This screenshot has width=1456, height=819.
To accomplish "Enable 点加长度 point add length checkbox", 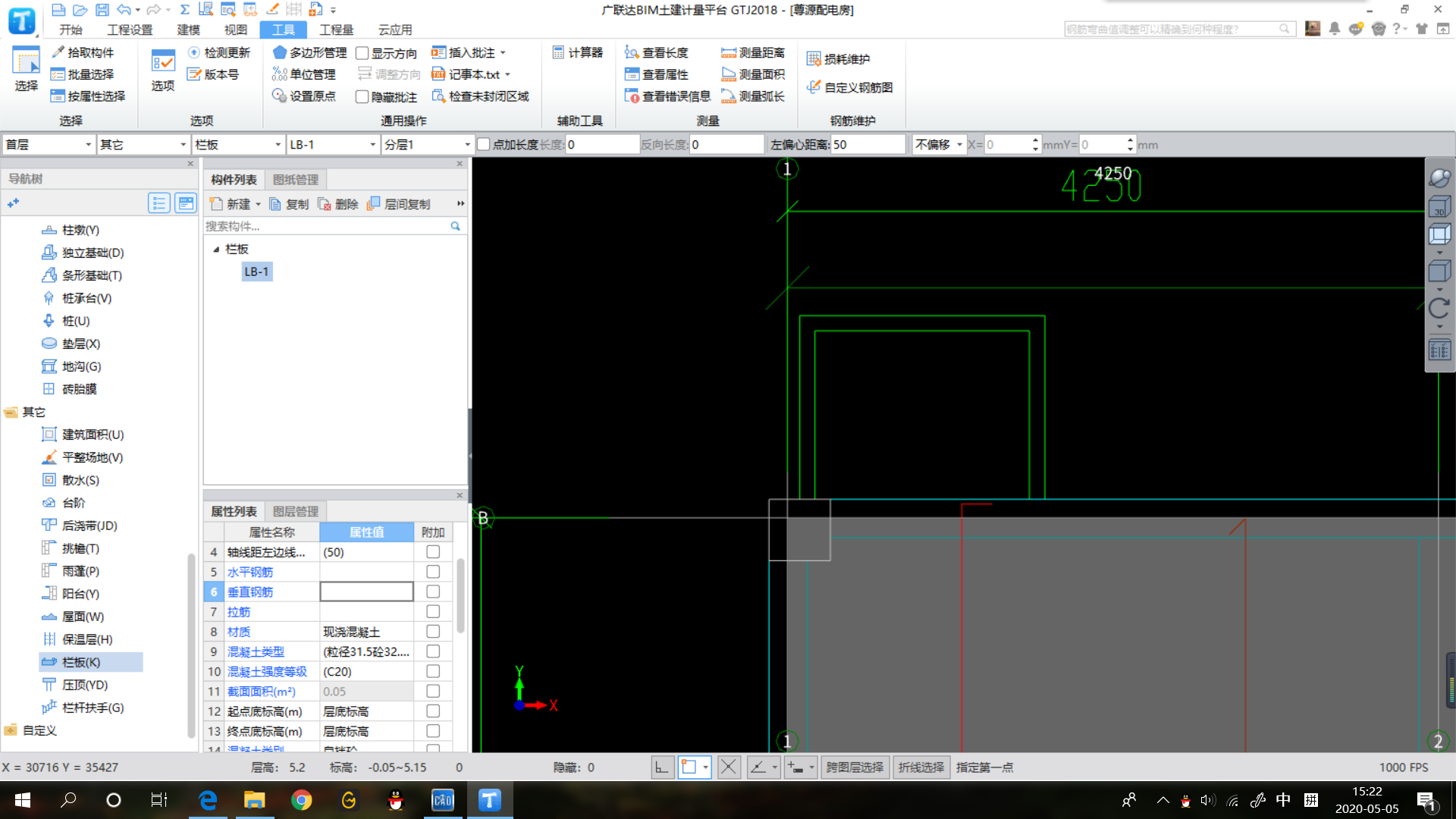I will tap(484, 144).
